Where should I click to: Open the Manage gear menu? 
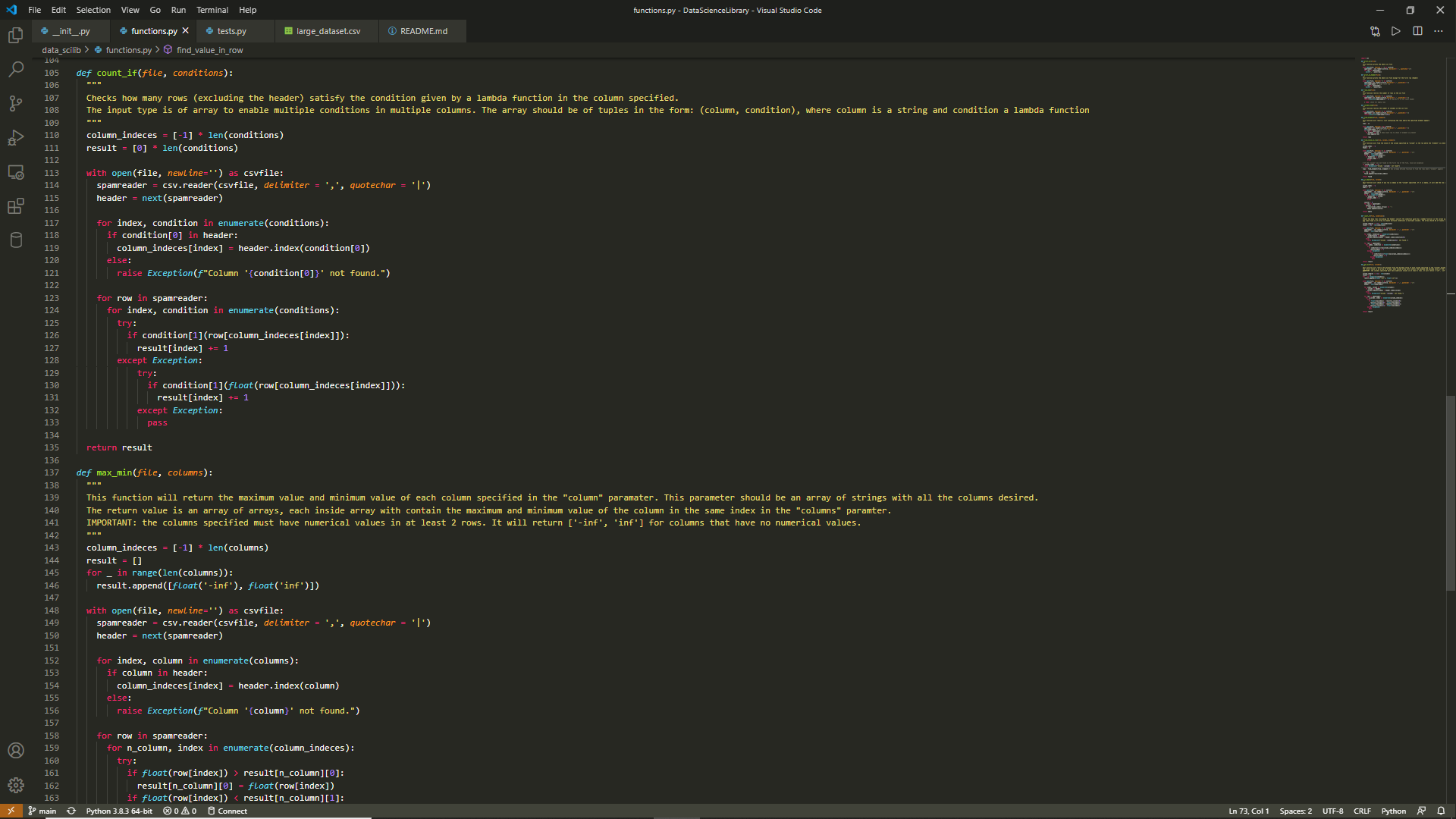pos(15,785)
